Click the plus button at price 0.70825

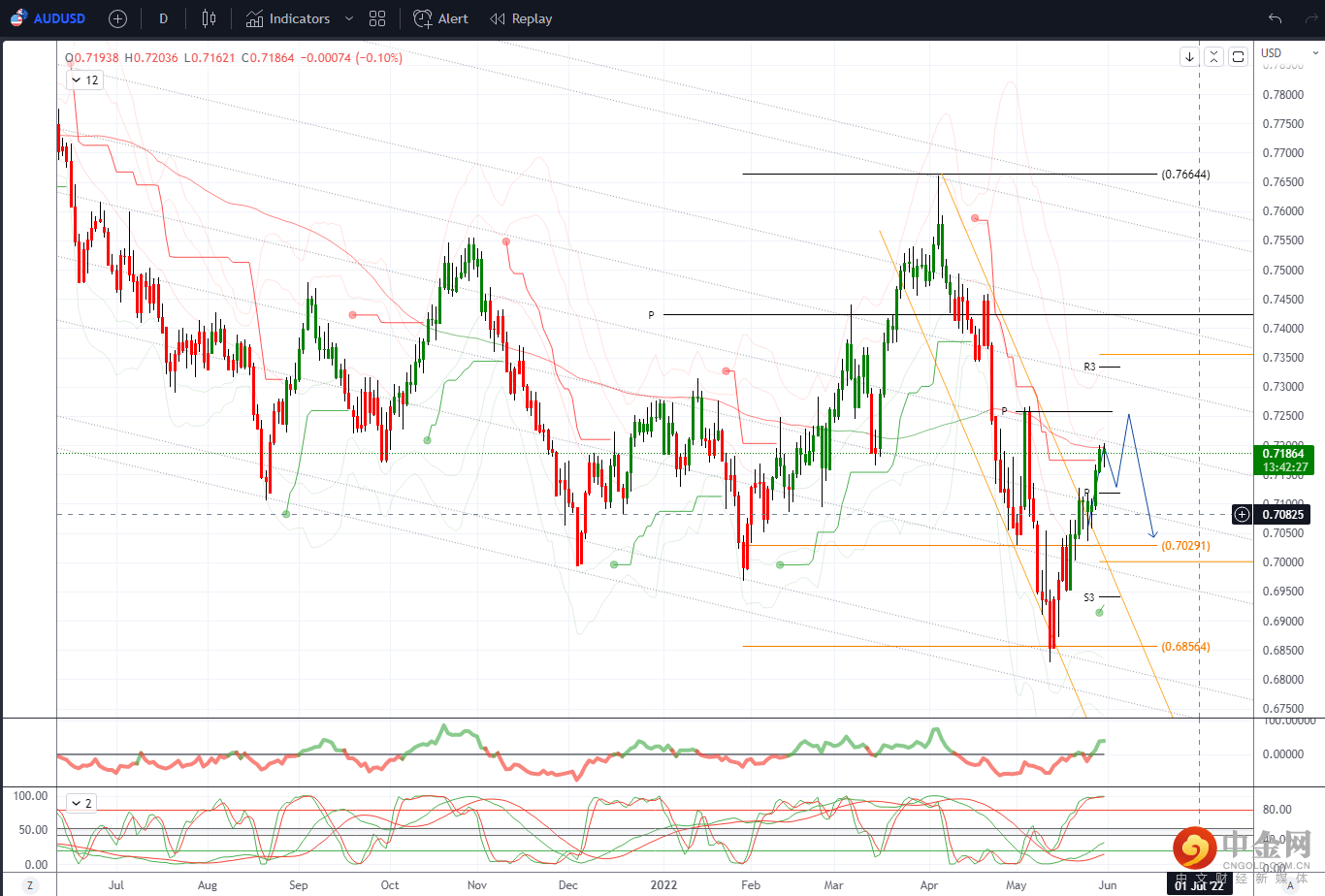click(x=1242, y=515)
